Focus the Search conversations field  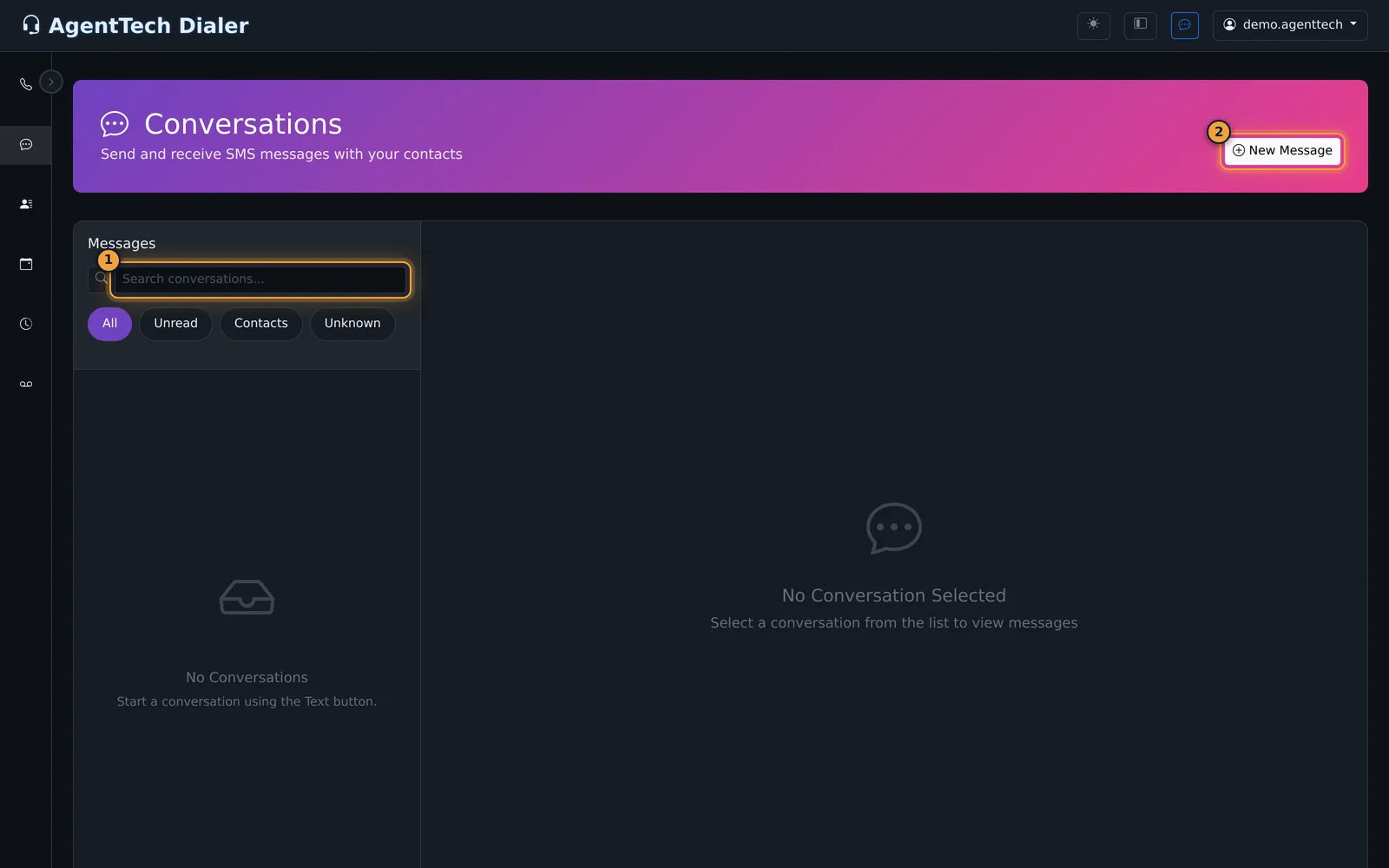click(260, 279)
